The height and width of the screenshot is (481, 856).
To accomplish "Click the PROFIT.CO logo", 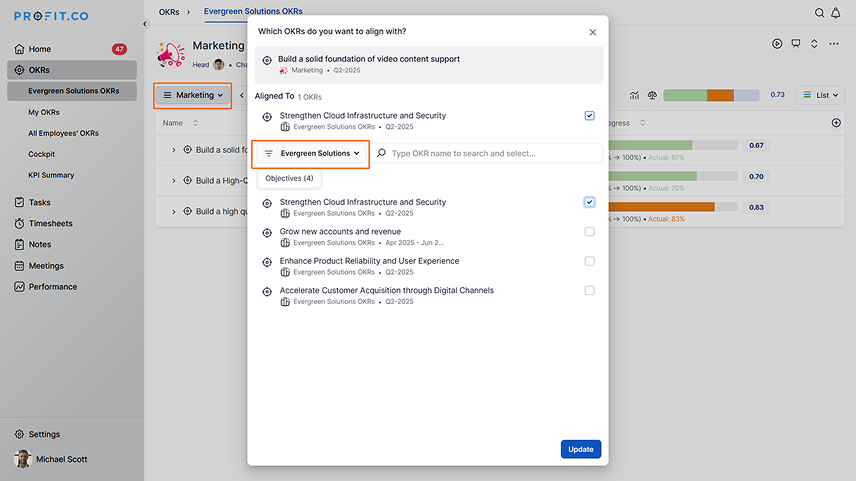I will 51,16.
